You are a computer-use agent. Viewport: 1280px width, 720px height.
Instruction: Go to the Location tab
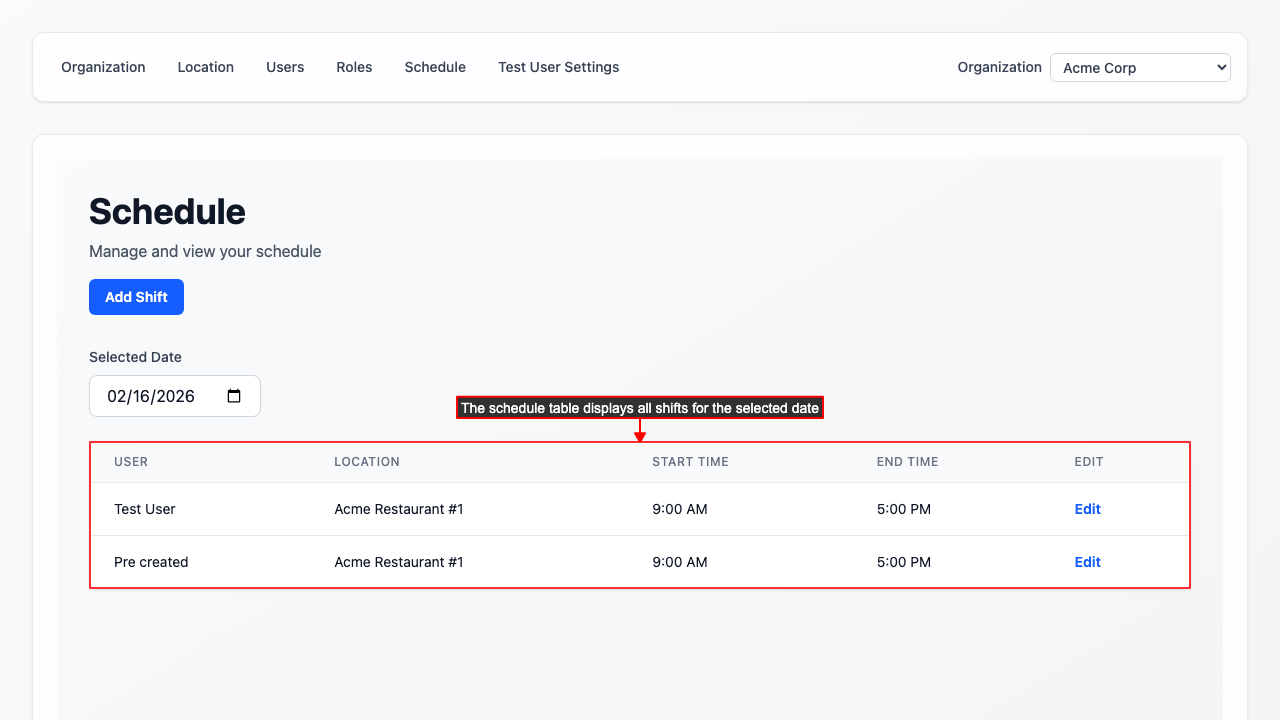tap(205, 67)
